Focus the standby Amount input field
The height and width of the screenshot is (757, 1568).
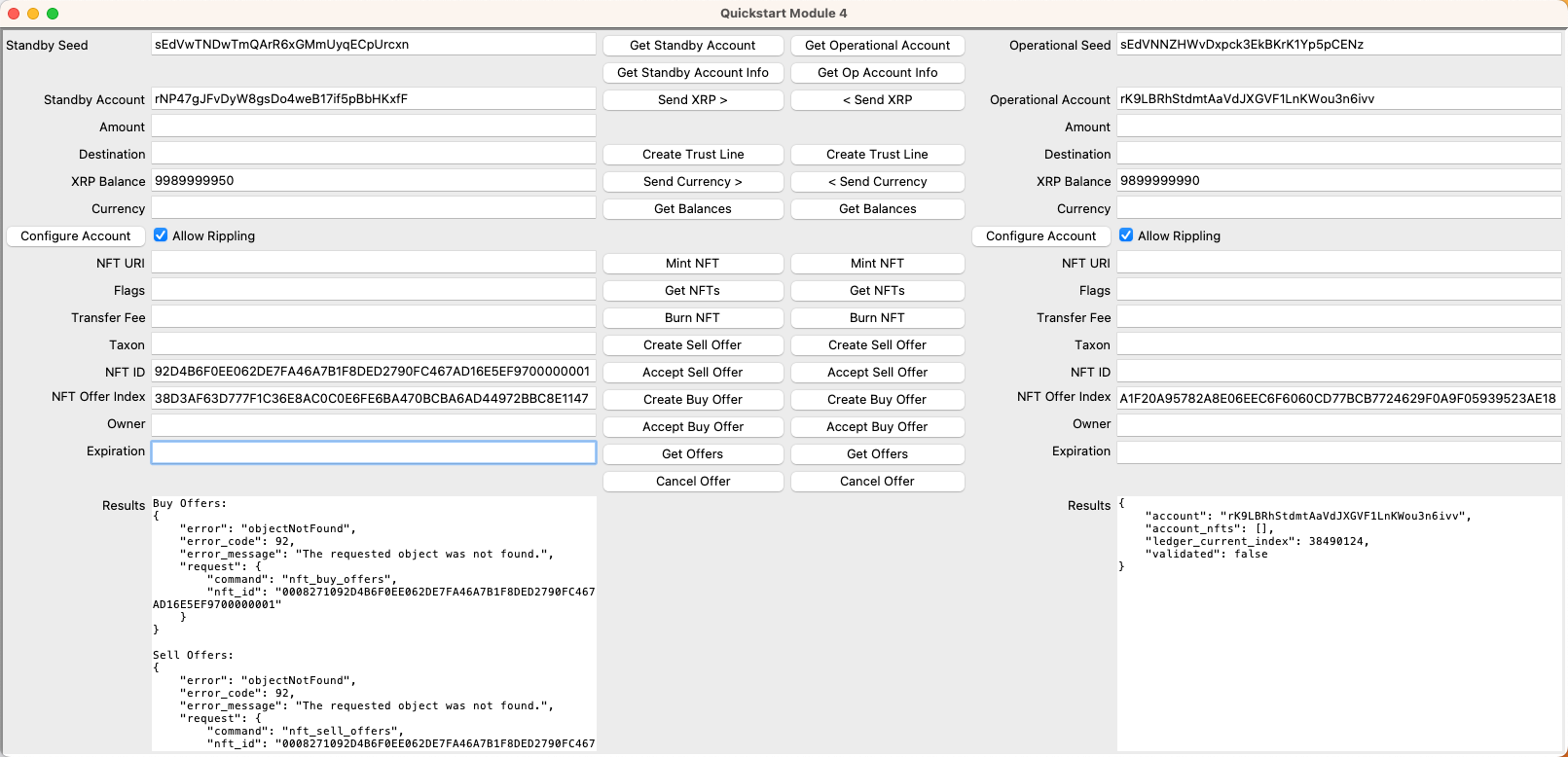[x=374, y=126]
